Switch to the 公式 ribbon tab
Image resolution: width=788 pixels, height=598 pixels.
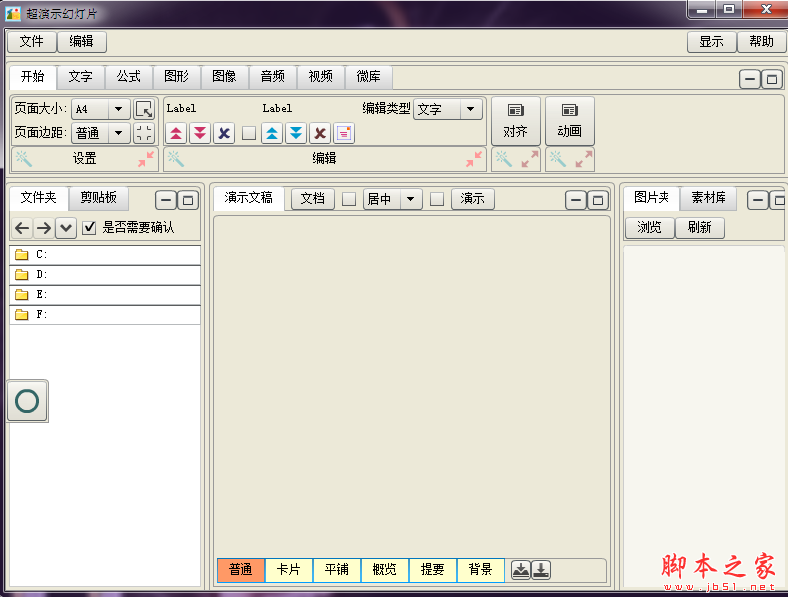129,77
